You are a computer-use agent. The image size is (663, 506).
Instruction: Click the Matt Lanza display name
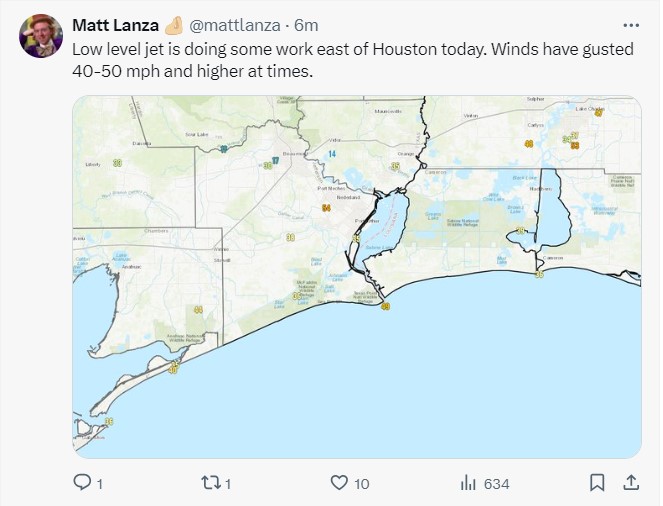tap(115, 25)
